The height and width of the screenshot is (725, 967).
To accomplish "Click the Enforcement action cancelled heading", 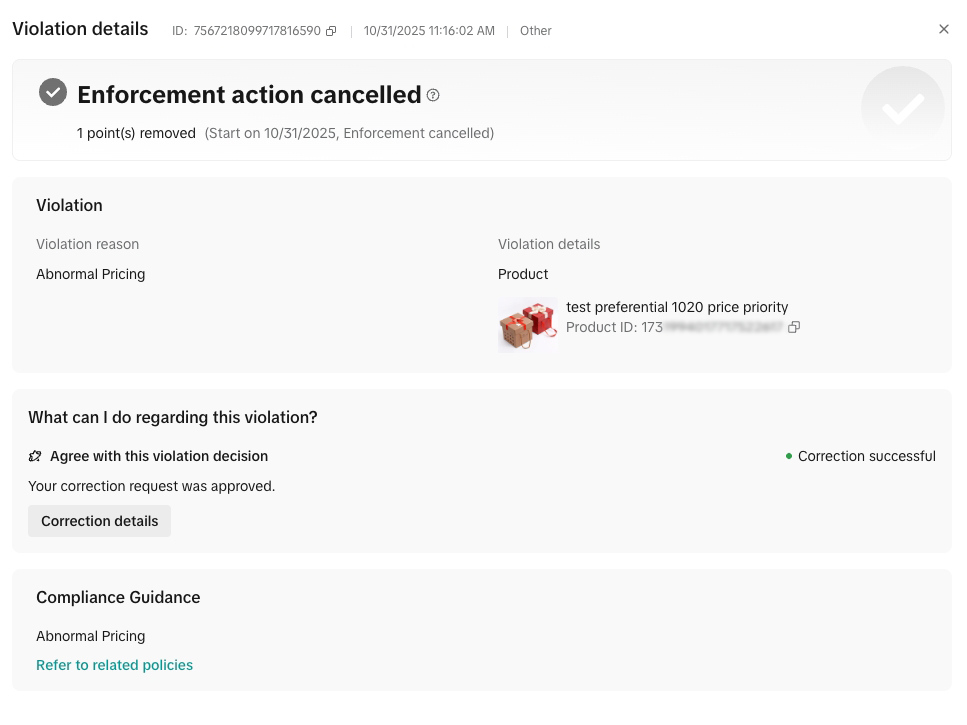I will 249,95.
